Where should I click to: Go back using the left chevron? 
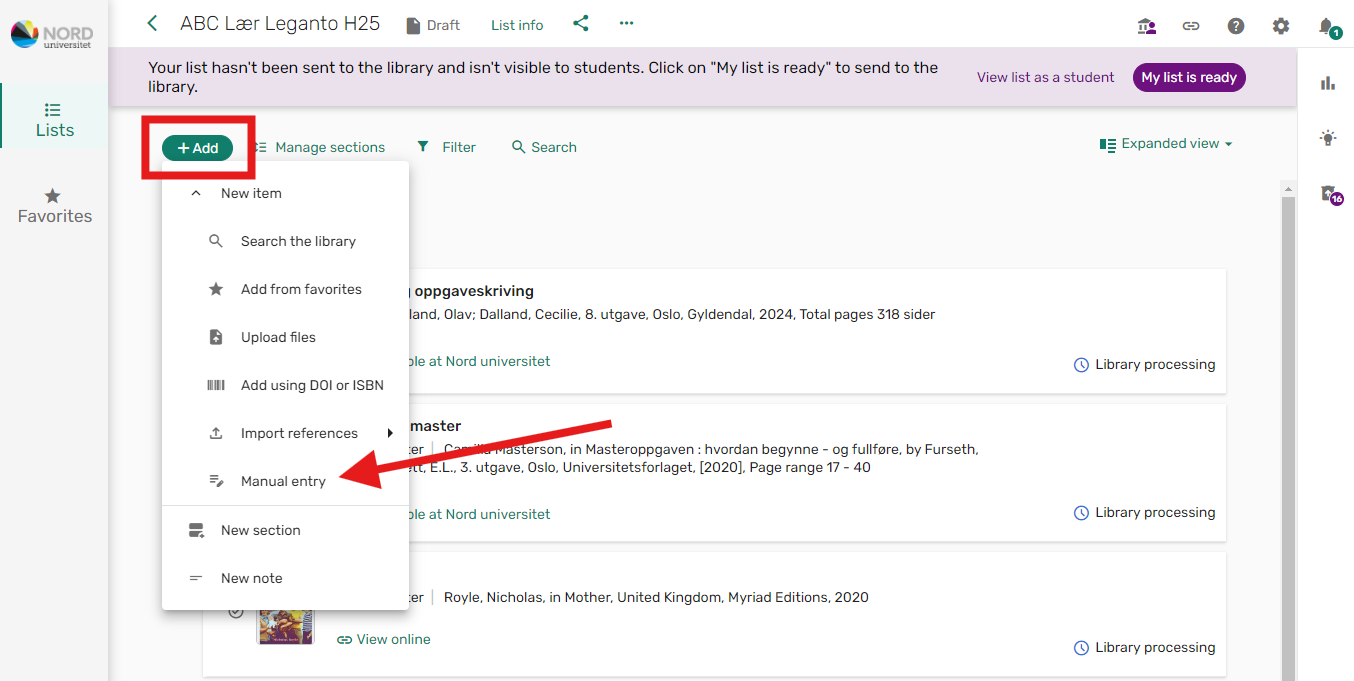coord(152,23)
